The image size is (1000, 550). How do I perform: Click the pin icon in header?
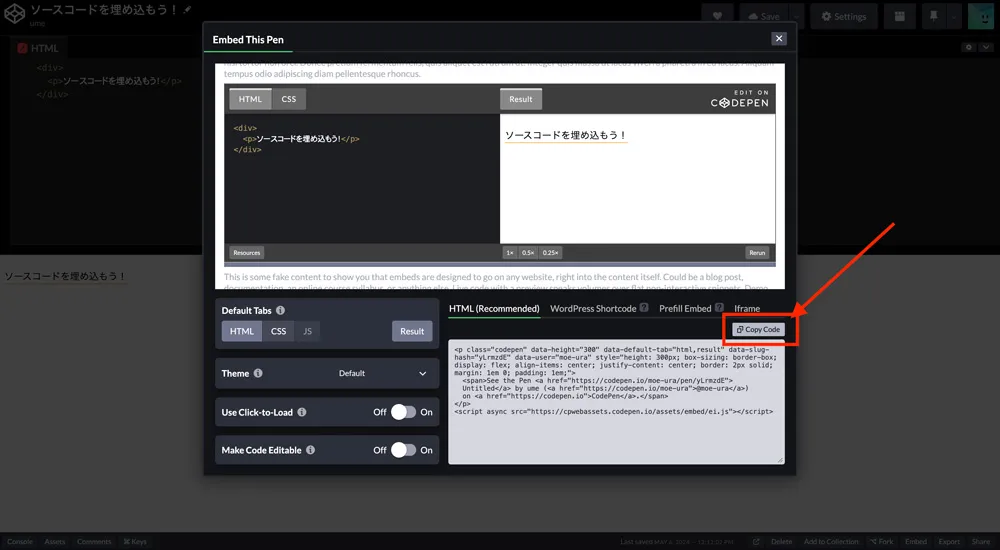pyautogui.click(x=933, y=16)
